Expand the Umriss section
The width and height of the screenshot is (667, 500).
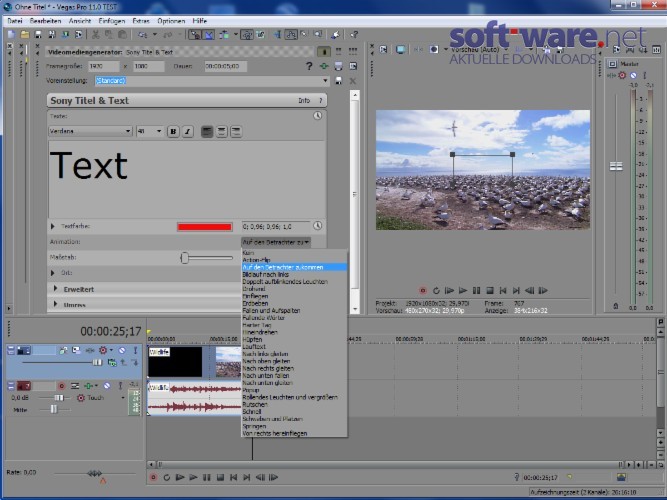click(55, 304)
